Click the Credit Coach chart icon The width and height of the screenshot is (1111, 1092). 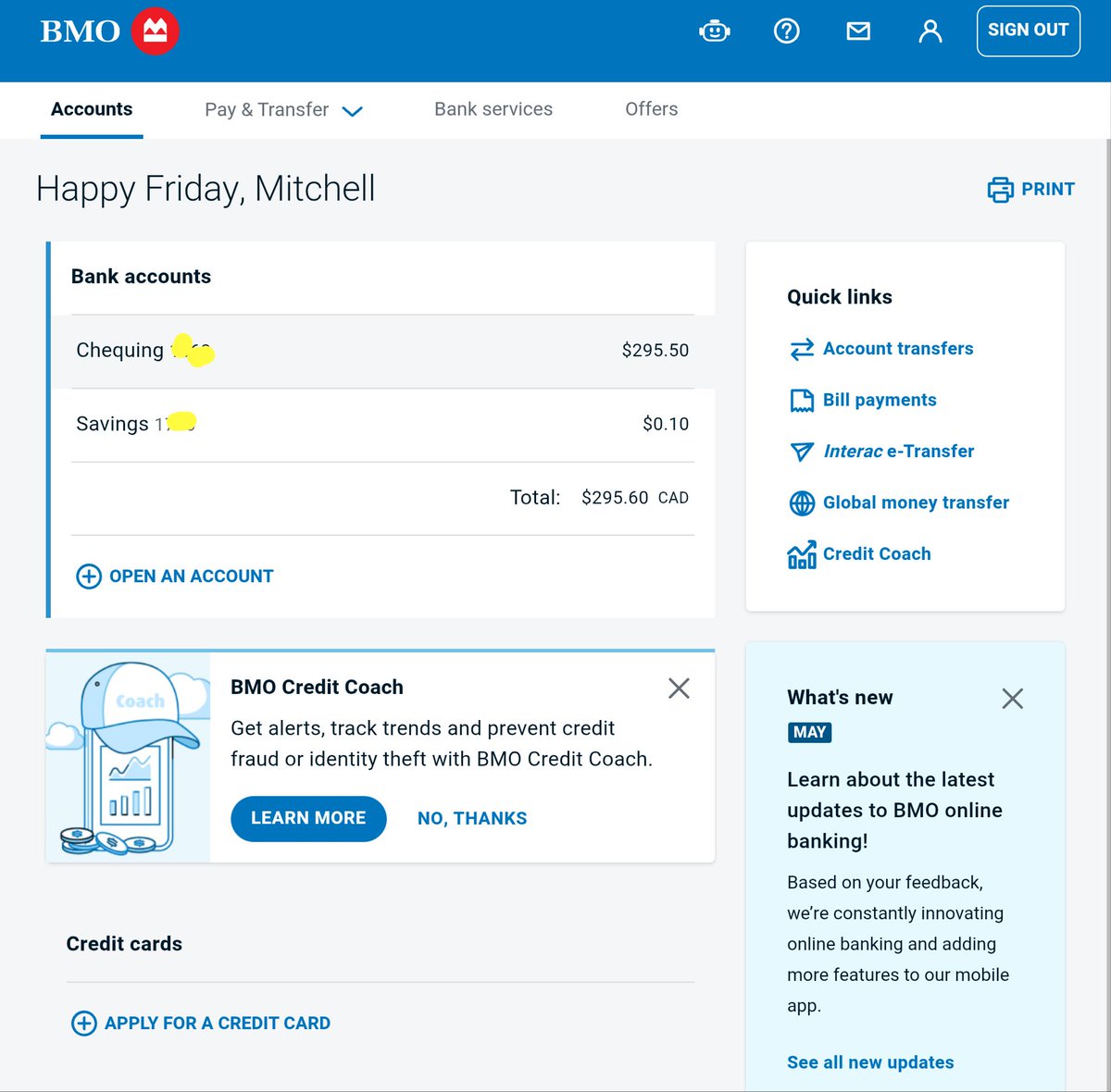[802, 554]
